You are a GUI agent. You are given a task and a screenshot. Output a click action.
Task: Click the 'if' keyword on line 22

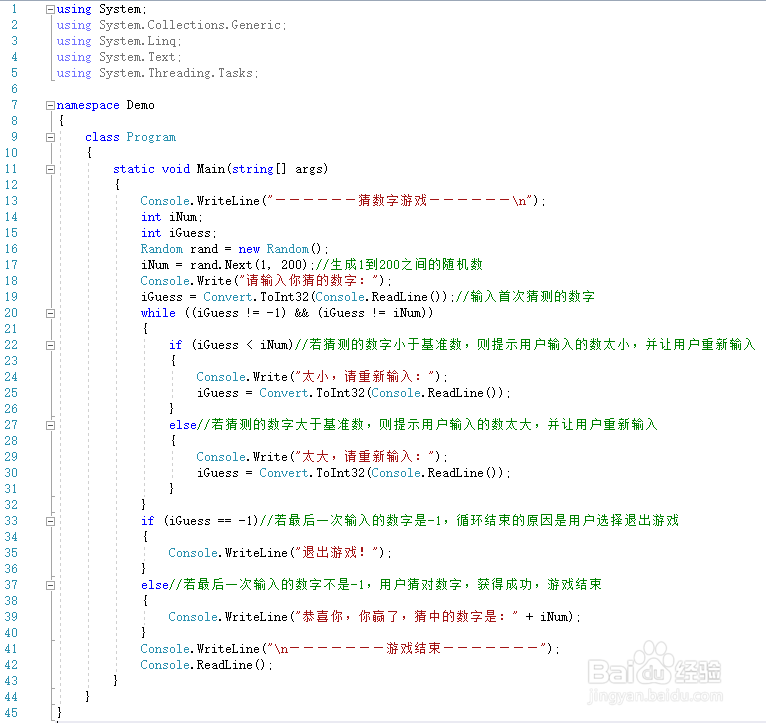(x=175, y=345)
